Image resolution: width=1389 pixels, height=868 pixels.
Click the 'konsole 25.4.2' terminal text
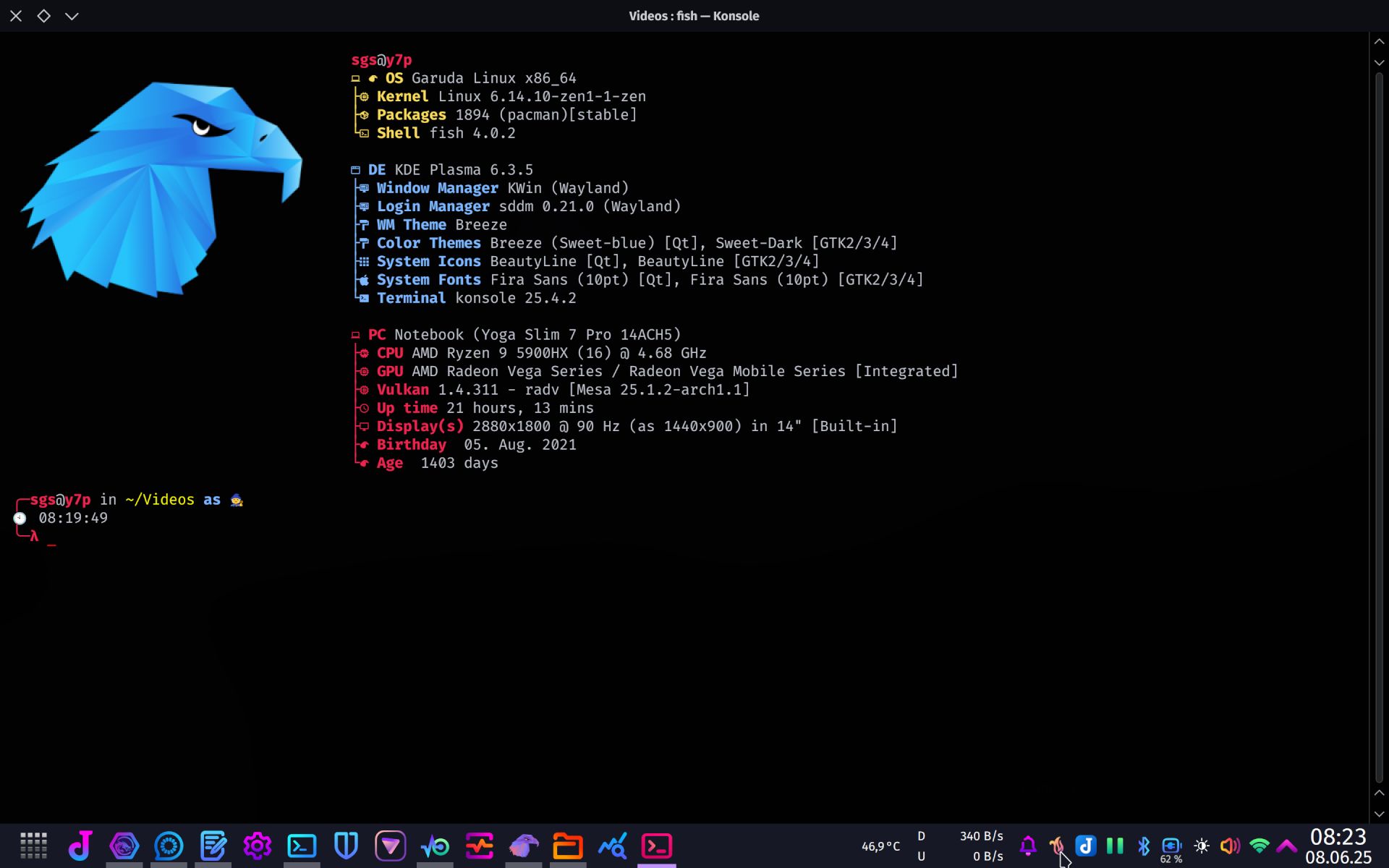516,298
